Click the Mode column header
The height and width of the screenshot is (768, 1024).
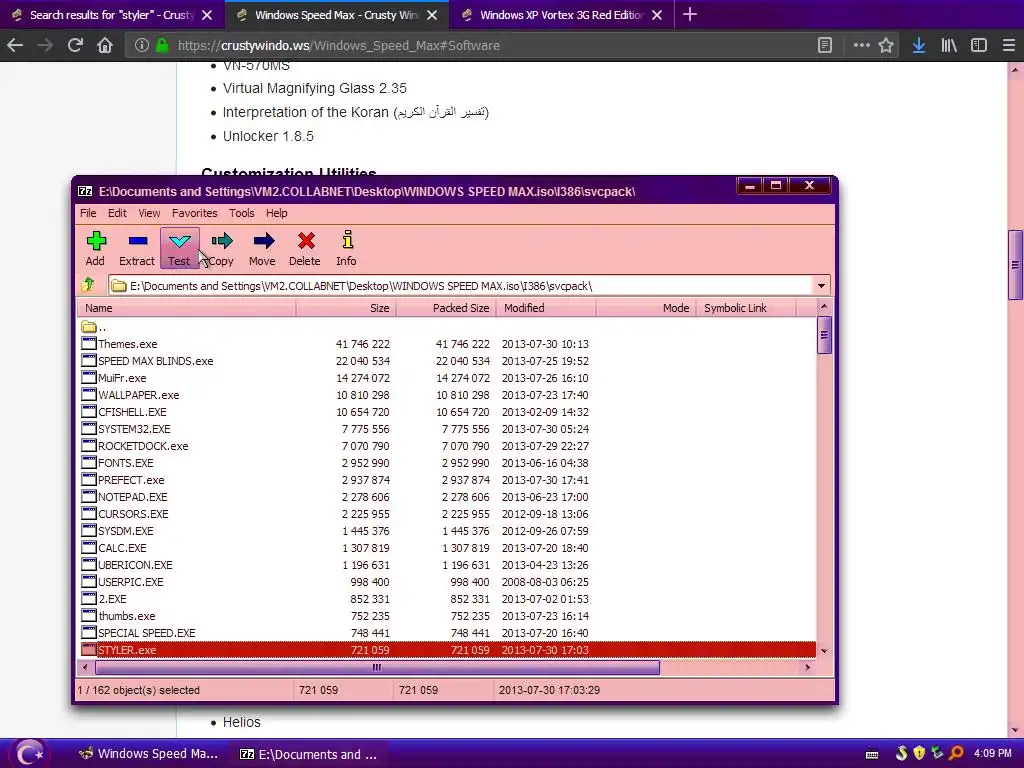point(646,308)
